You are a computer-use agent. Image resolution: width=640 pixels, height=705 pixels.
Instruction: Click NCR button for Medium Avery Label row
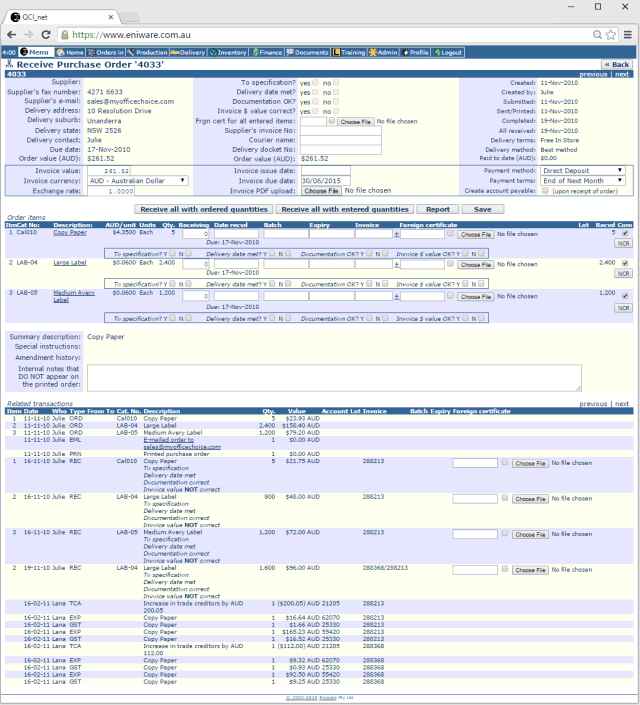point(623,308)
